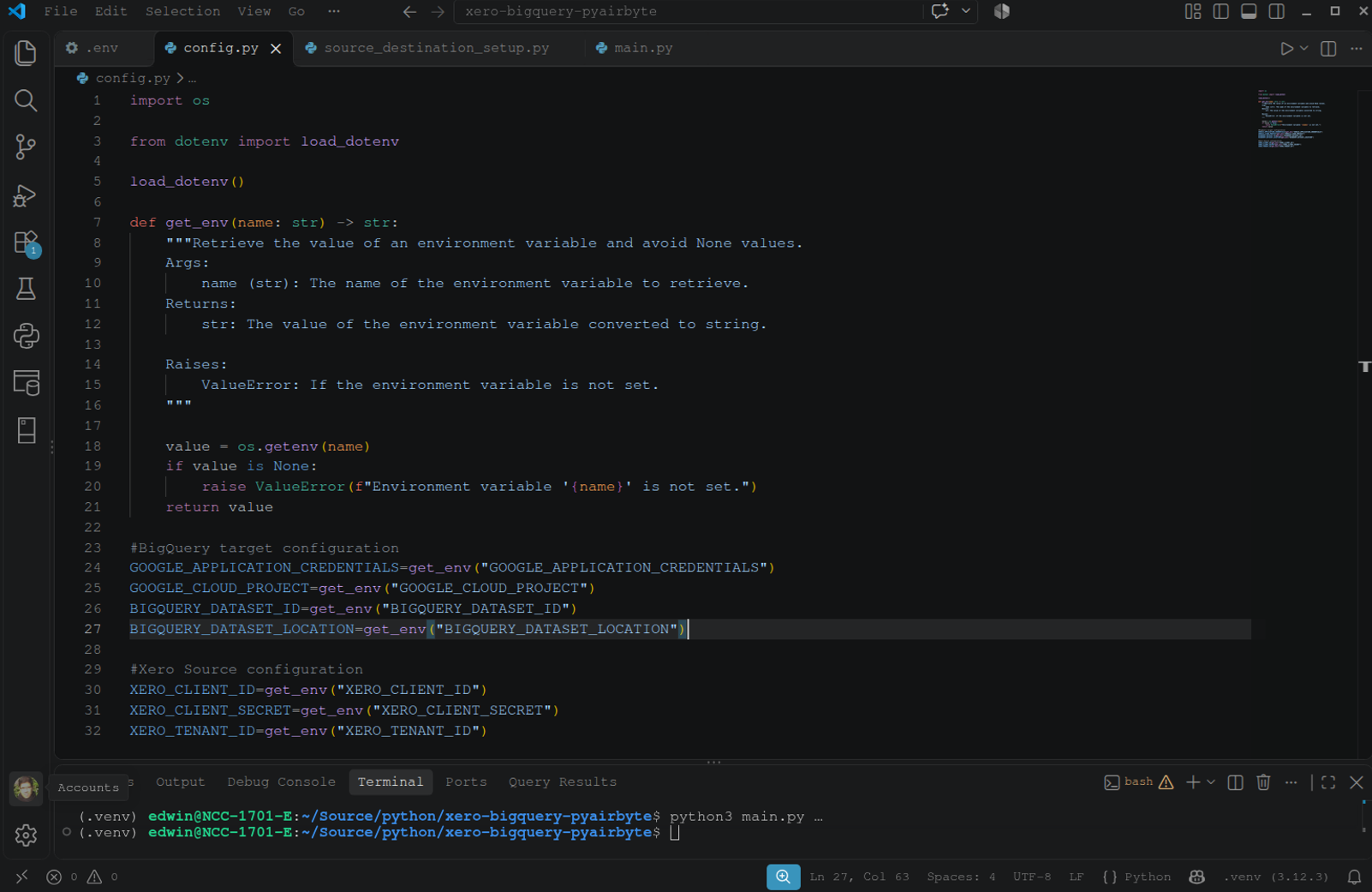1372x892 pixels.
Task: Open the Selection menu
Action: [182, 11]
